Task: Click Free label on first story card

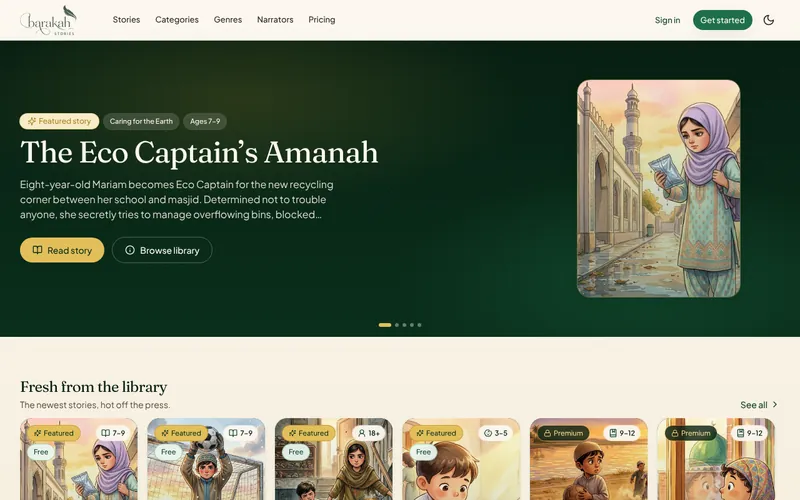Action: tap(41, 452)
